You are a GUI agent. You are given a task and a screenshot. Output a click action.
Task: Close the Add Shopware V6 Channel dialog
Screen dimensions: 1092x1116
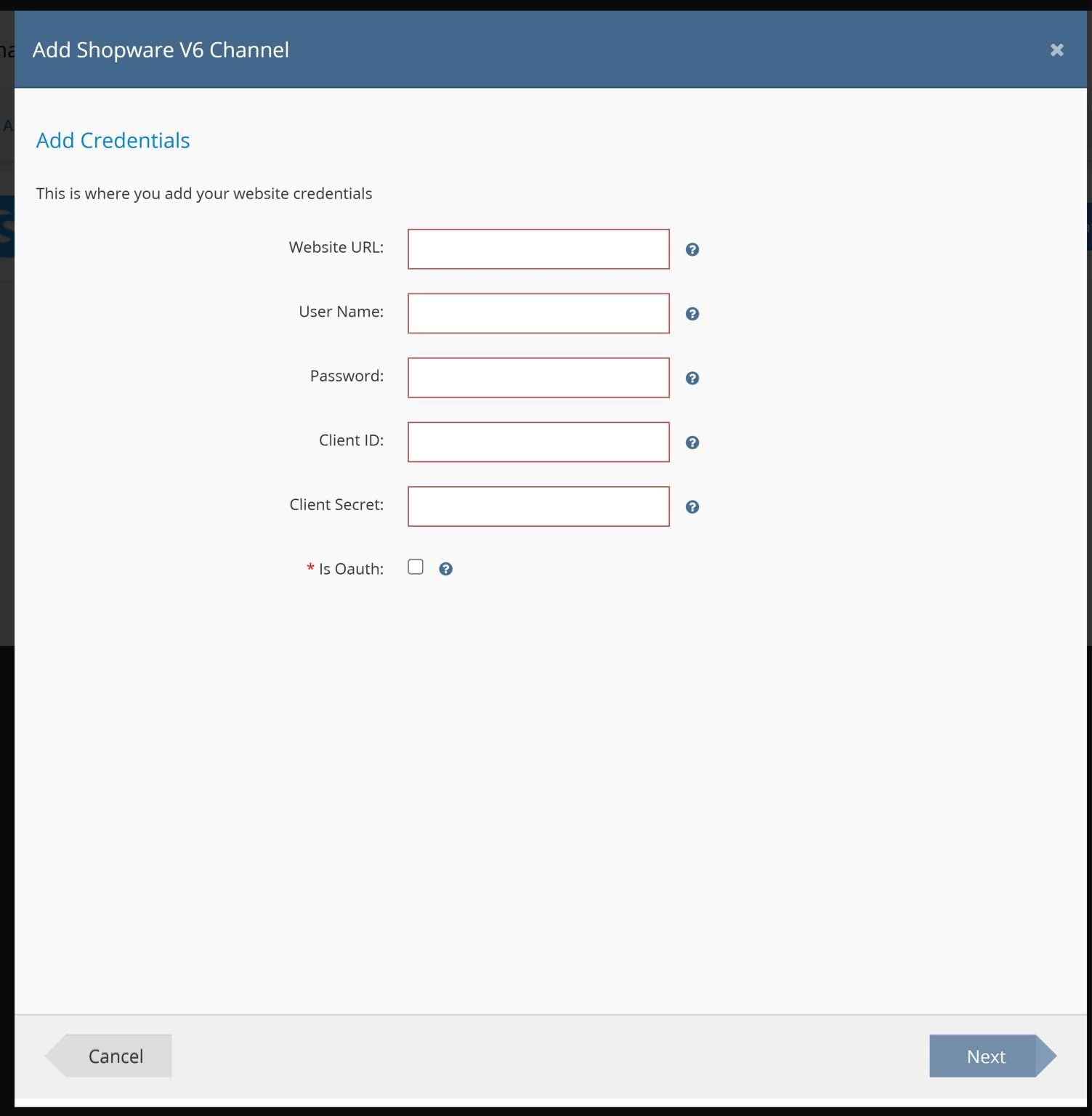[1056, 49]
